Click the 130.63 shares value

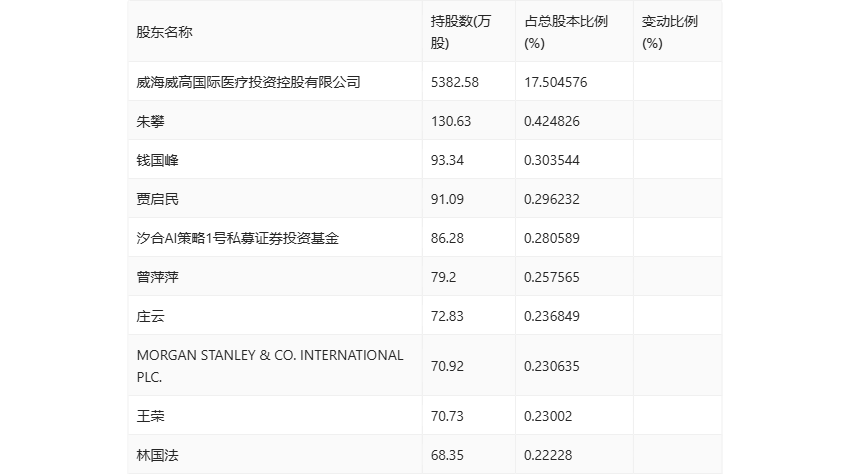[451, 121]
